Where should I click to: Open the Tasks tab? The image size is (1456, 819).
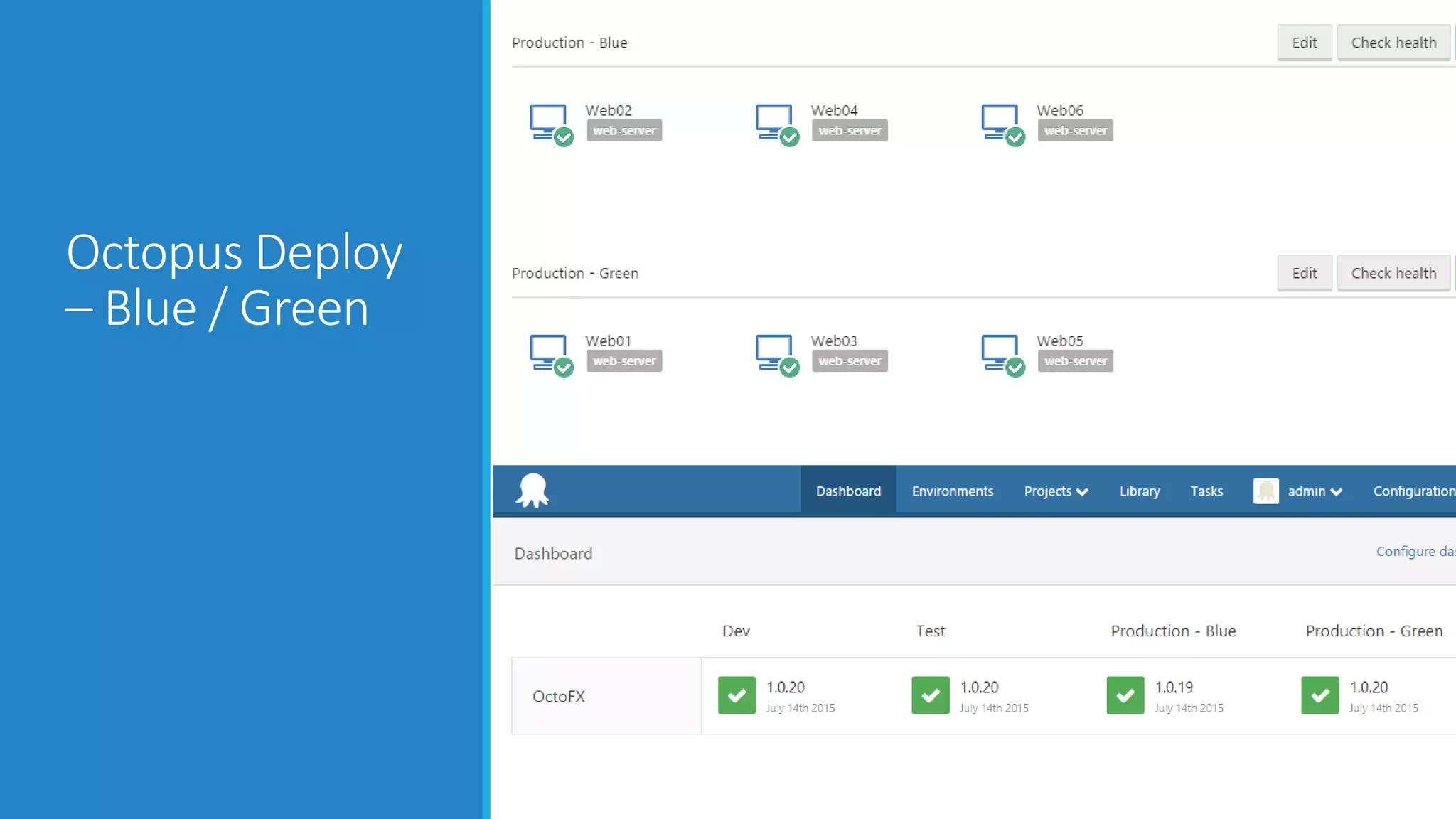[1206, 491]
